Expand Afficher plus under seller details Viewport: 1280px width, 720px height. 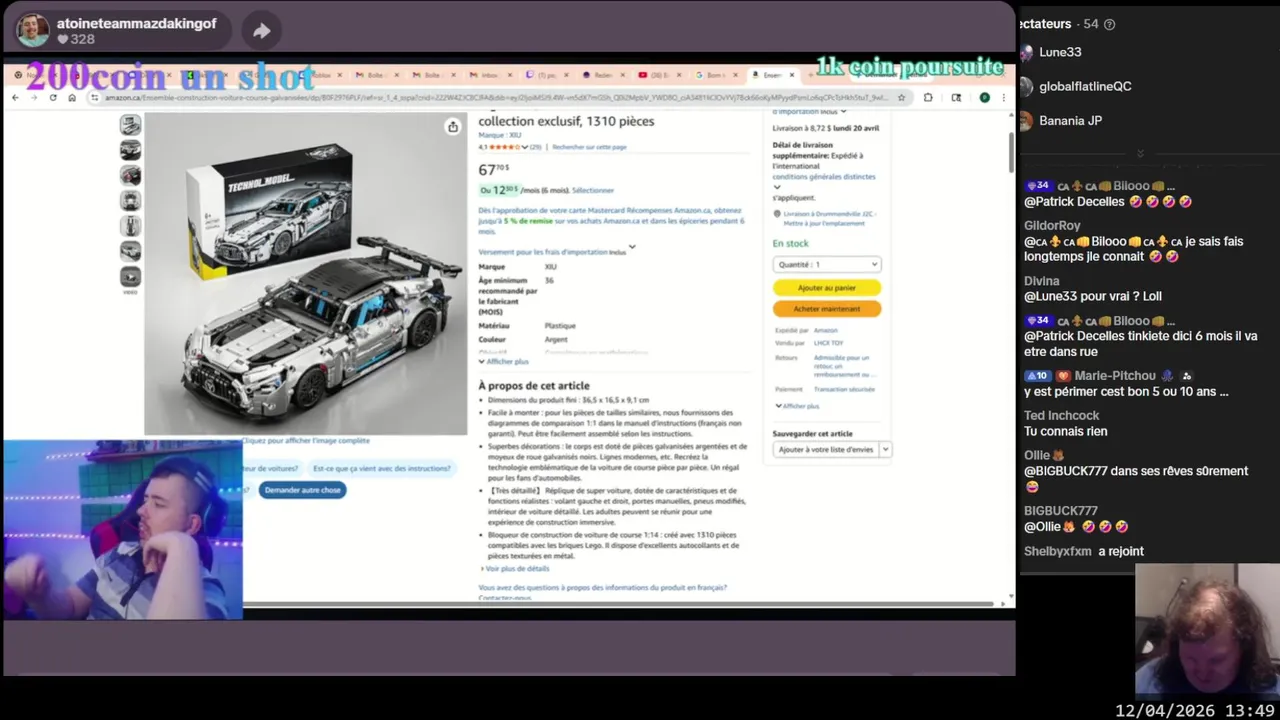click(x=797, y=406)
